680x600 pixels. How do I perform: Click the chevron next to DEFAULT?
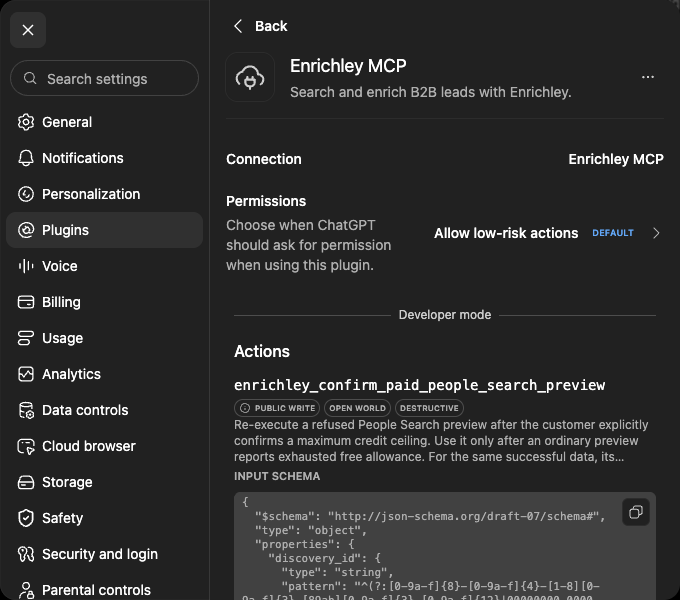coord(656,233)
